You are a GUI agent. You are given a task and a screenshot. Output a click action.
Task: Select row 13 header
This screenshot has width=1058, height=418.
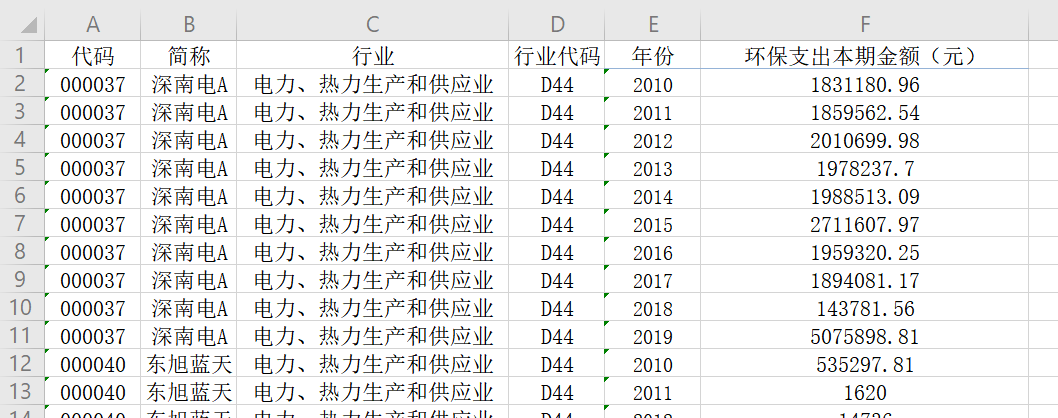20,392
